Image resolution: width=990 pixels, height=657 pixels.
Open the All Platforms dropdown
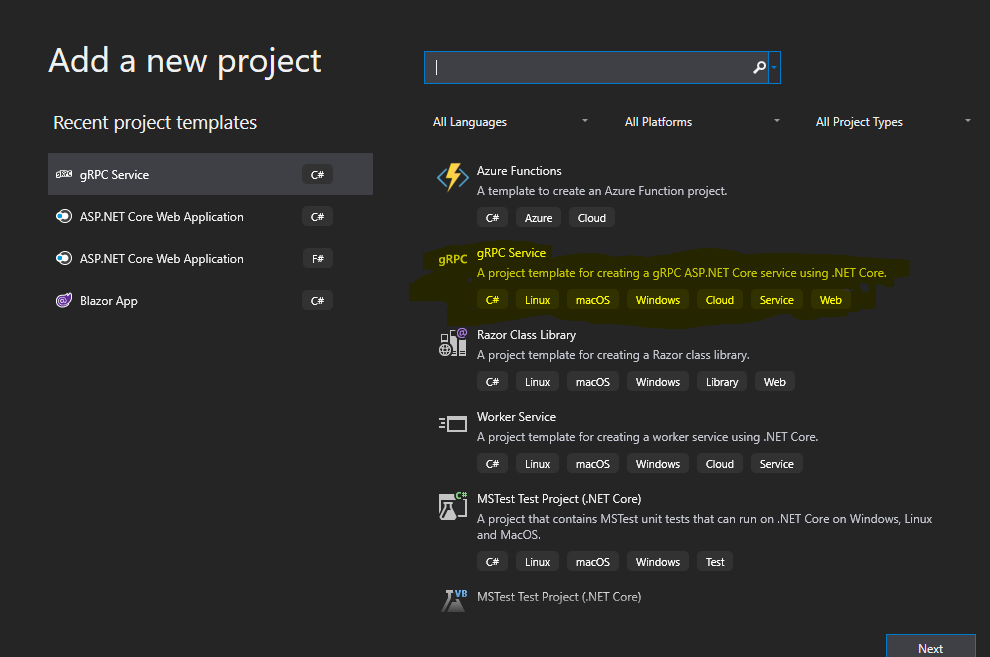tap(700, 121)
